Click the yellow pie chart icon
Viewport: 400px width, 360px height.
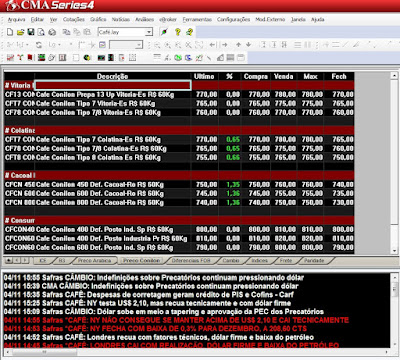point(87,58)
